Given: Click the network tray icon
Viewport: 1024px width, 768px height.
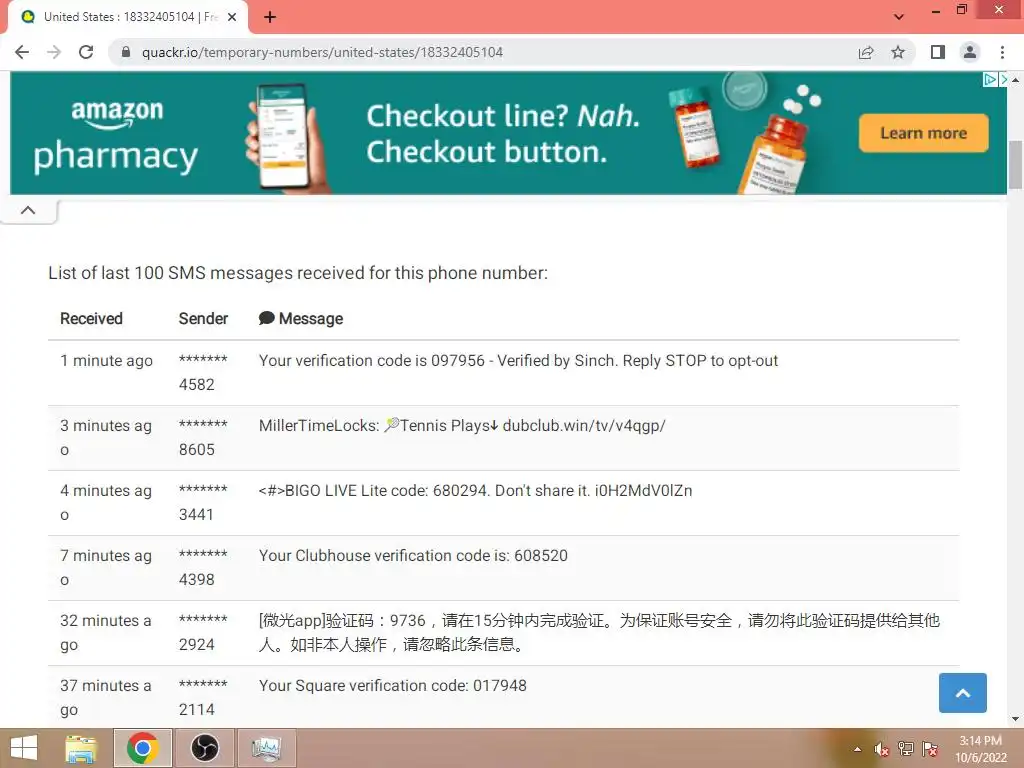Looking at the screenshot, I should coord(906,749).
